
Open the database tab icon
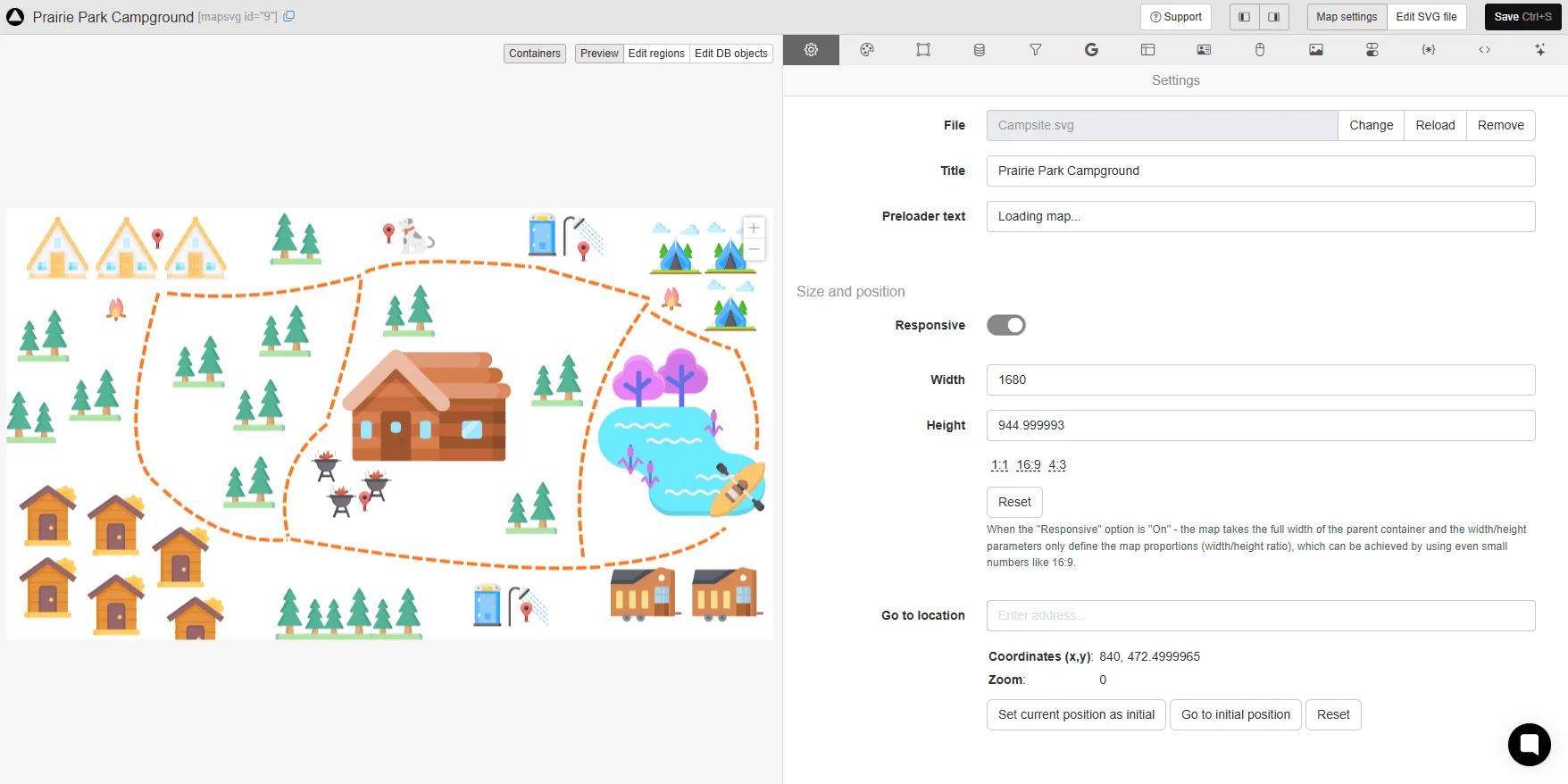pyautogui.click(x=979, y=50)
